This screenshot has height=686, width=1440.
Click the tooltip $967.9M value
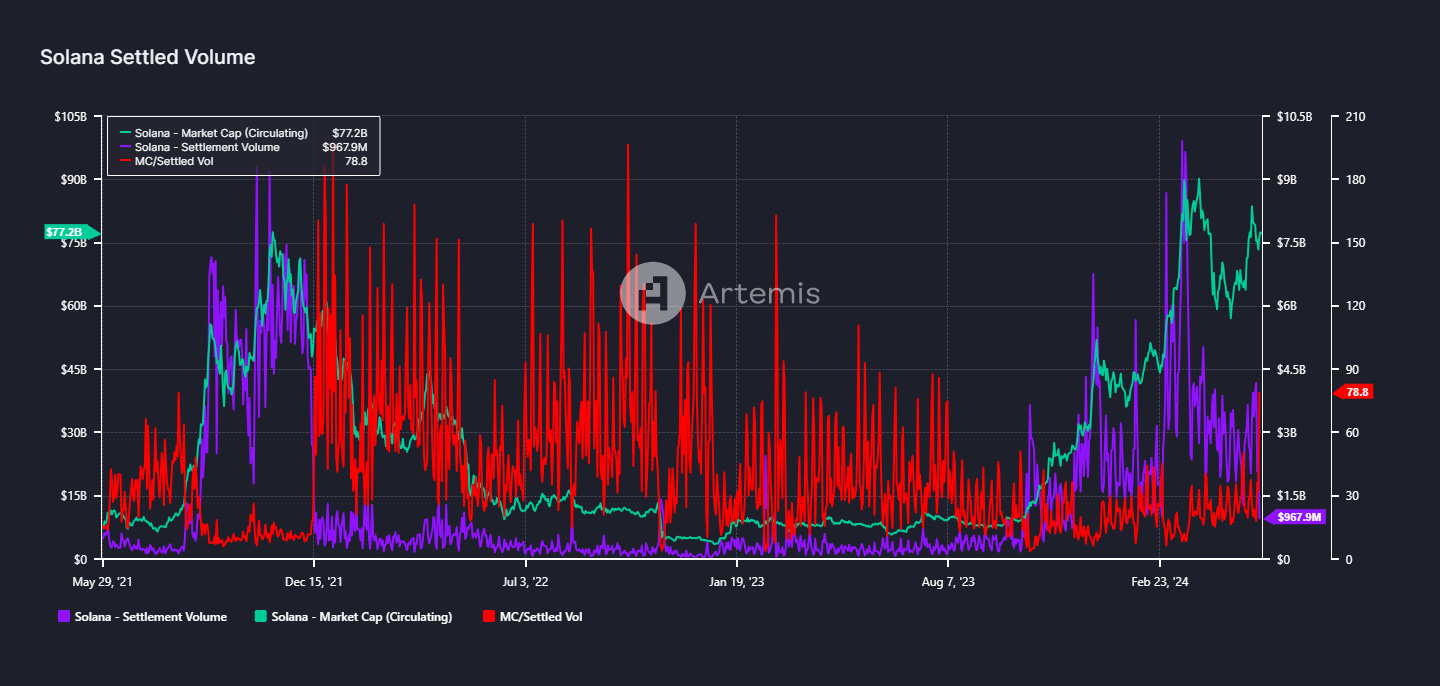(x=345, y=147)
